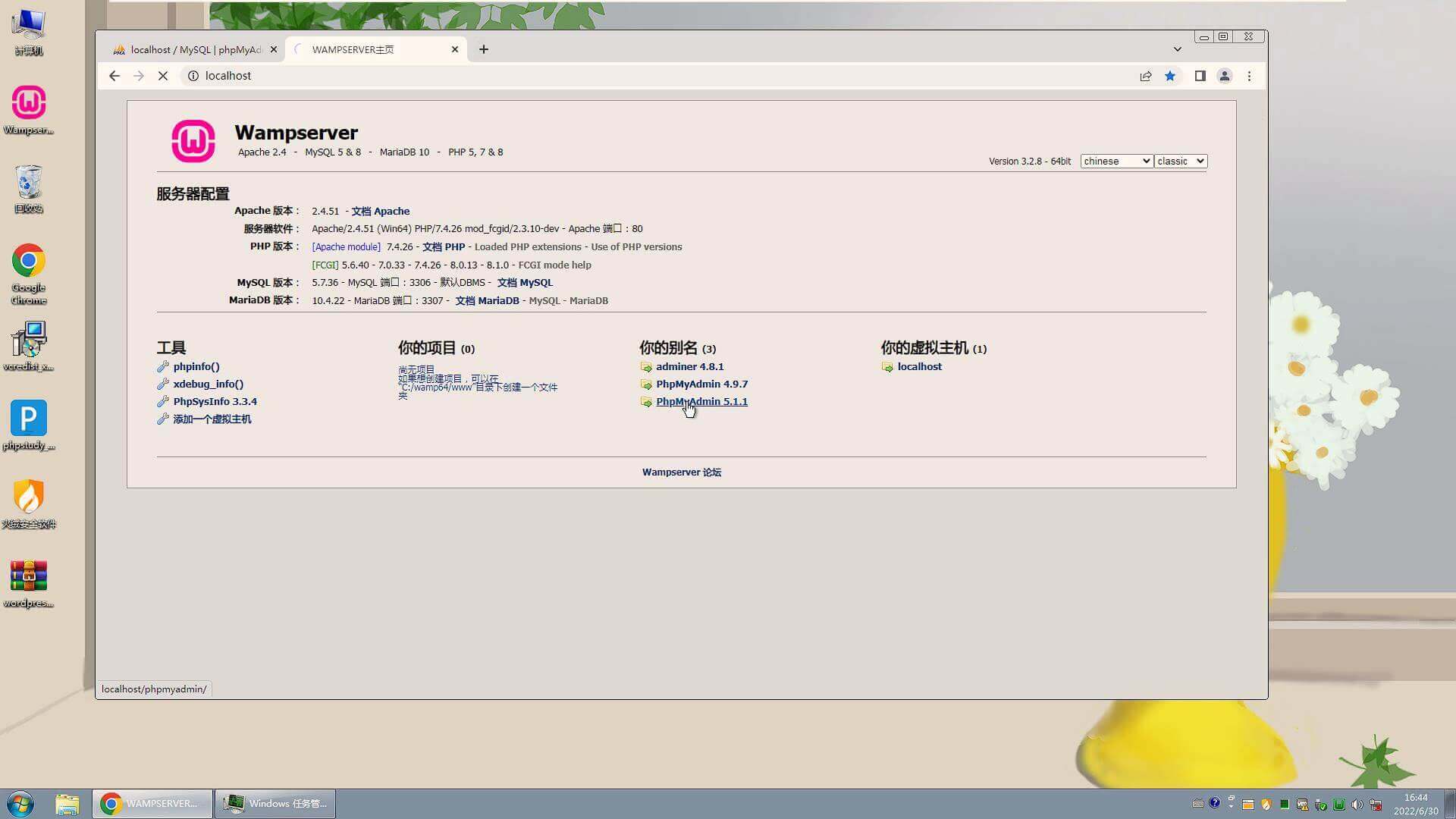Click the Loaded PHP extensions link
This screenshot has width=1456, height=819.
528,247
